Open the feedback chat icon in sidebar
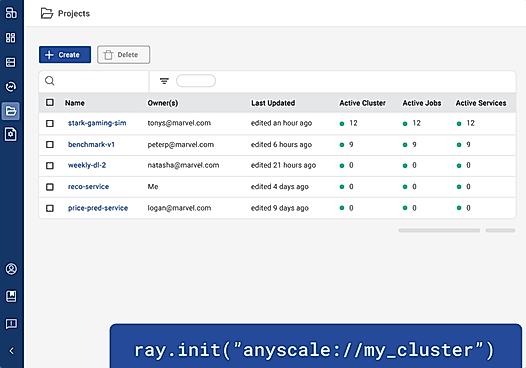The height and width of the screenshot is (368, 526). point(11,324)
